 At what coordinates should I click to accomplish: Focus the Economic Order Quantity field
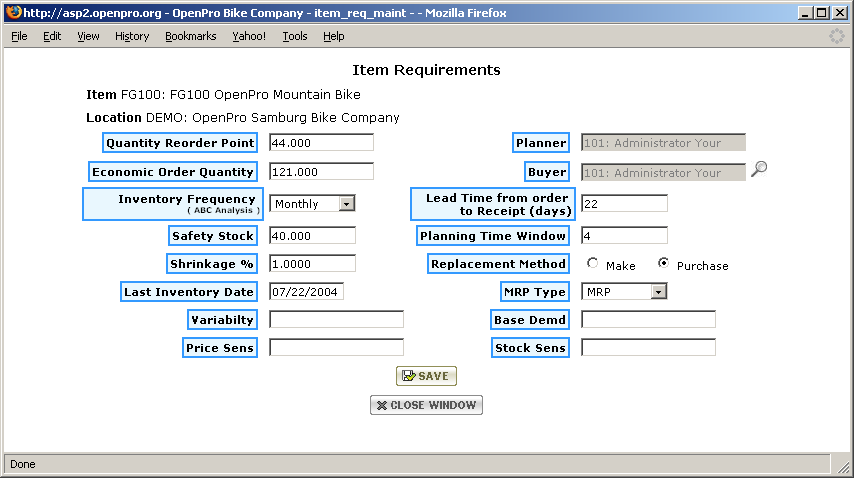(x=321, y=172)
